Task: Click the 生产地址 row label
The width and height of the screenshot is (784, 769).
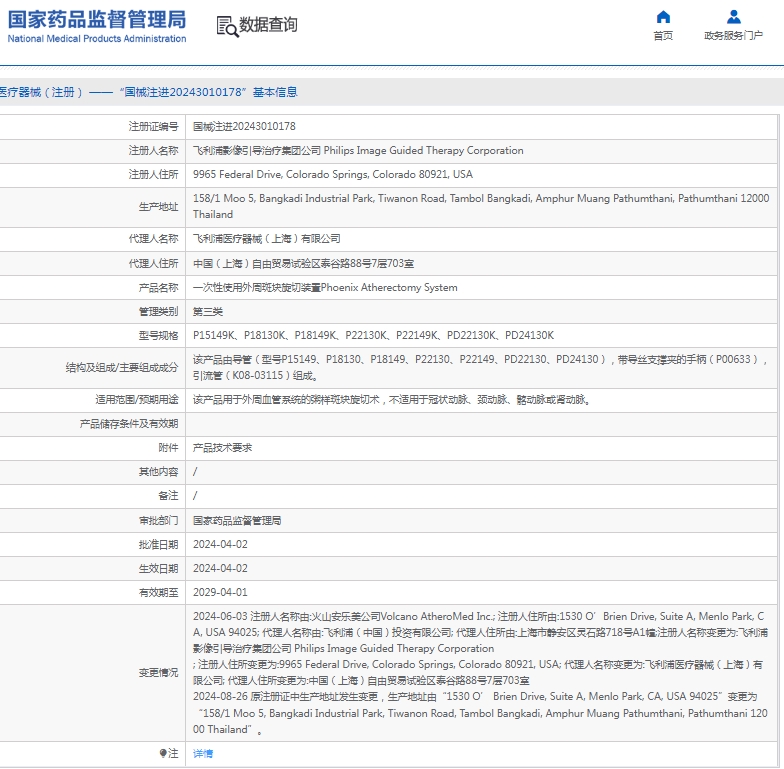Action: point(158,206)
